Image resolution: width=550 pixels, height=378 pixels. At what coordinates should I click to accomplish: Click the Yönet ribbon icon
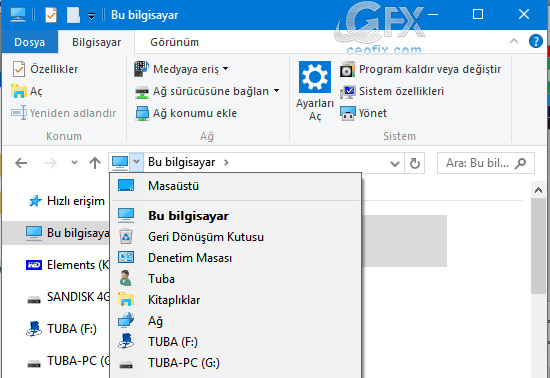(348, 114)
